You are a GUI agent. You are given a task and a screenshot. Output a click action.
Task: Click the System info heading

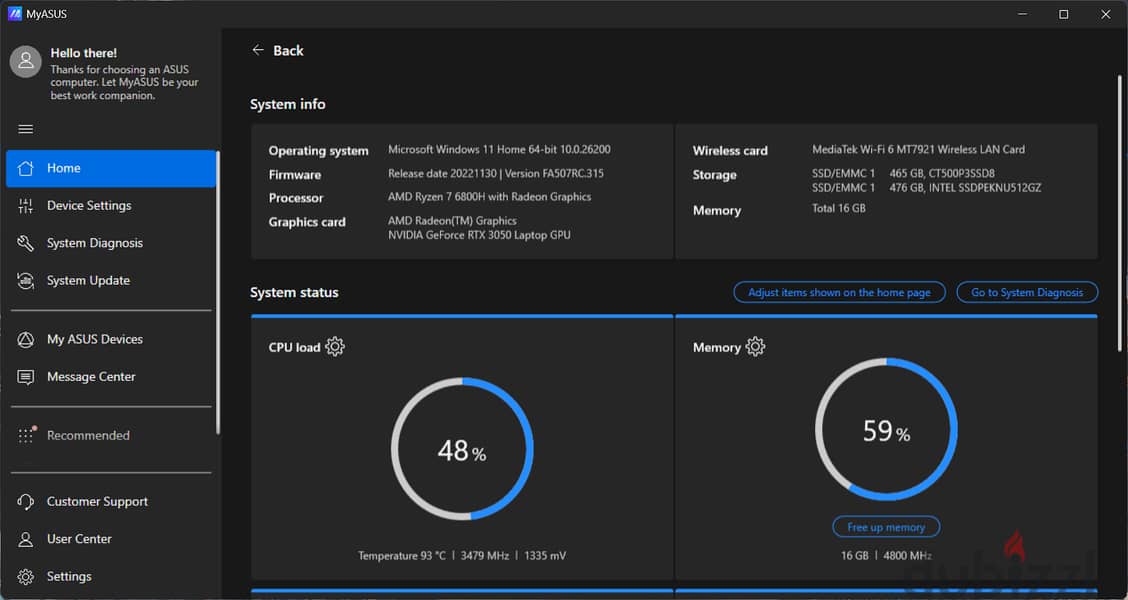tap(288, 104)
